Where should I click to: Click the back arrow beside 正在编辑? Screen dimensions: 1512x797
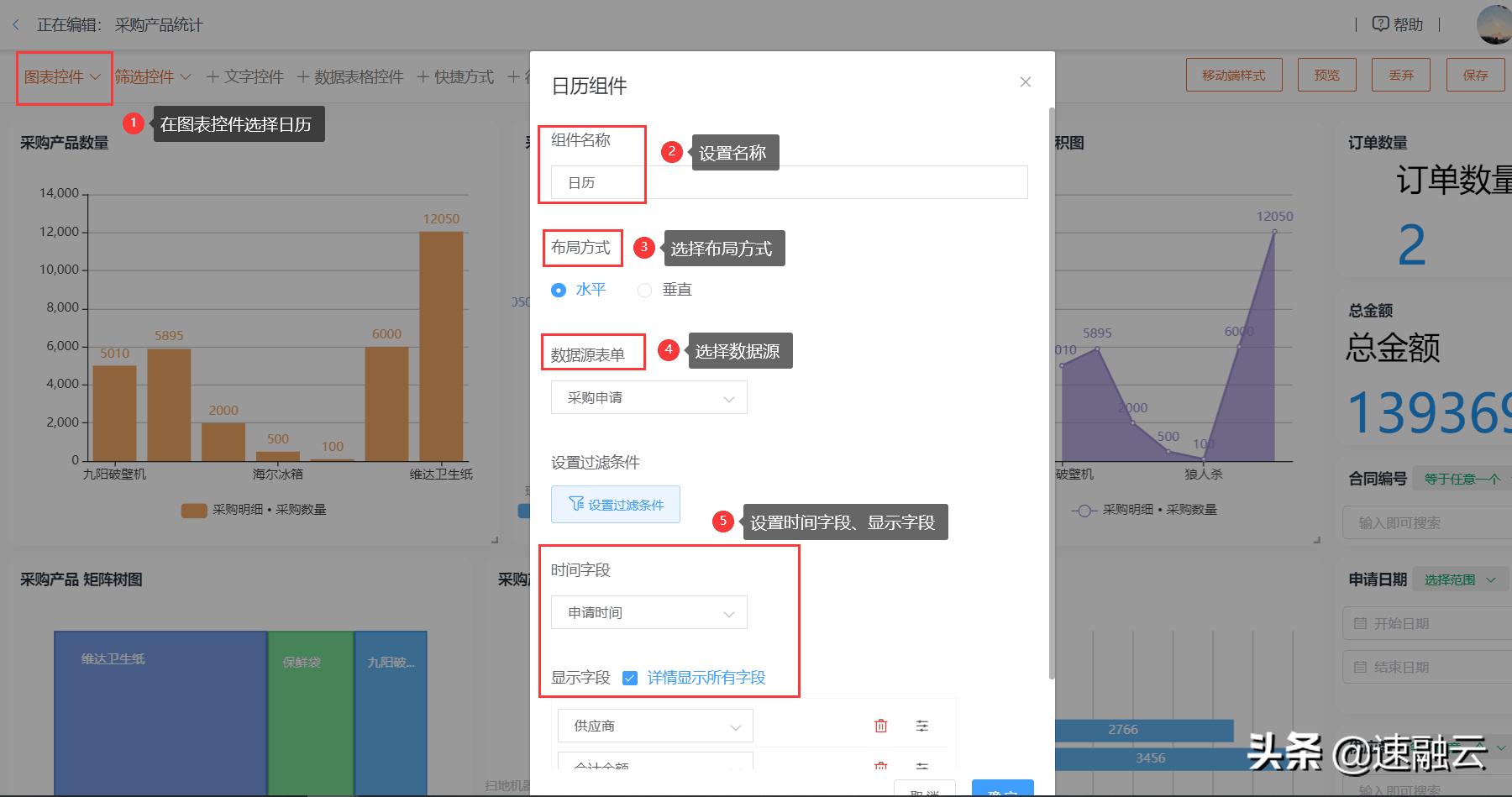[15, 24]
